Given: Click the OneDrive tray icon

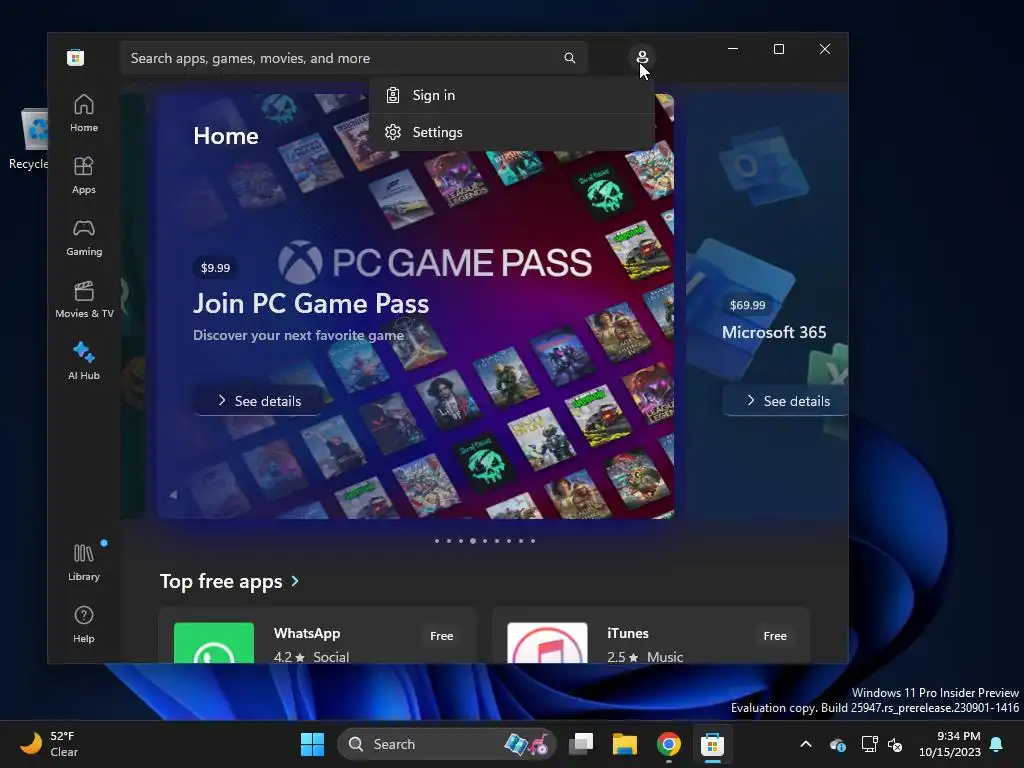Looking at the screenshot, I should [x=838, y=744].
